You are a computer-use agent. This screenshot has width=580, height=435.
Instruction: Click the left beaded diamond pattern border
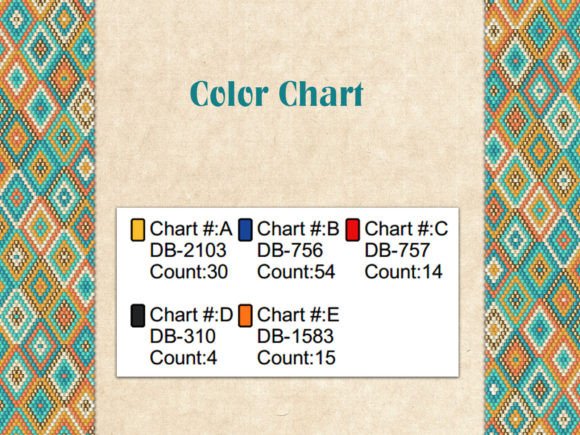pyautogui.click(x=47, y=218)
